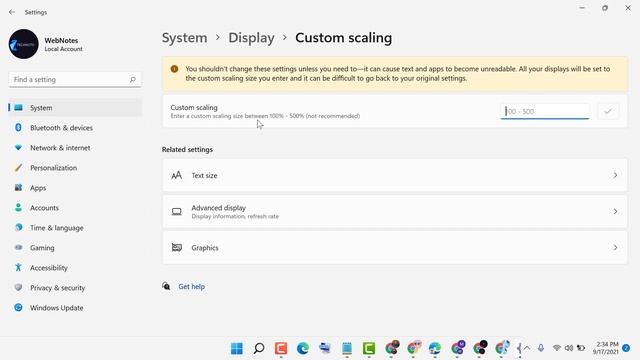Launch Microsoft Edge from the taskbar

tap(303, 348)
